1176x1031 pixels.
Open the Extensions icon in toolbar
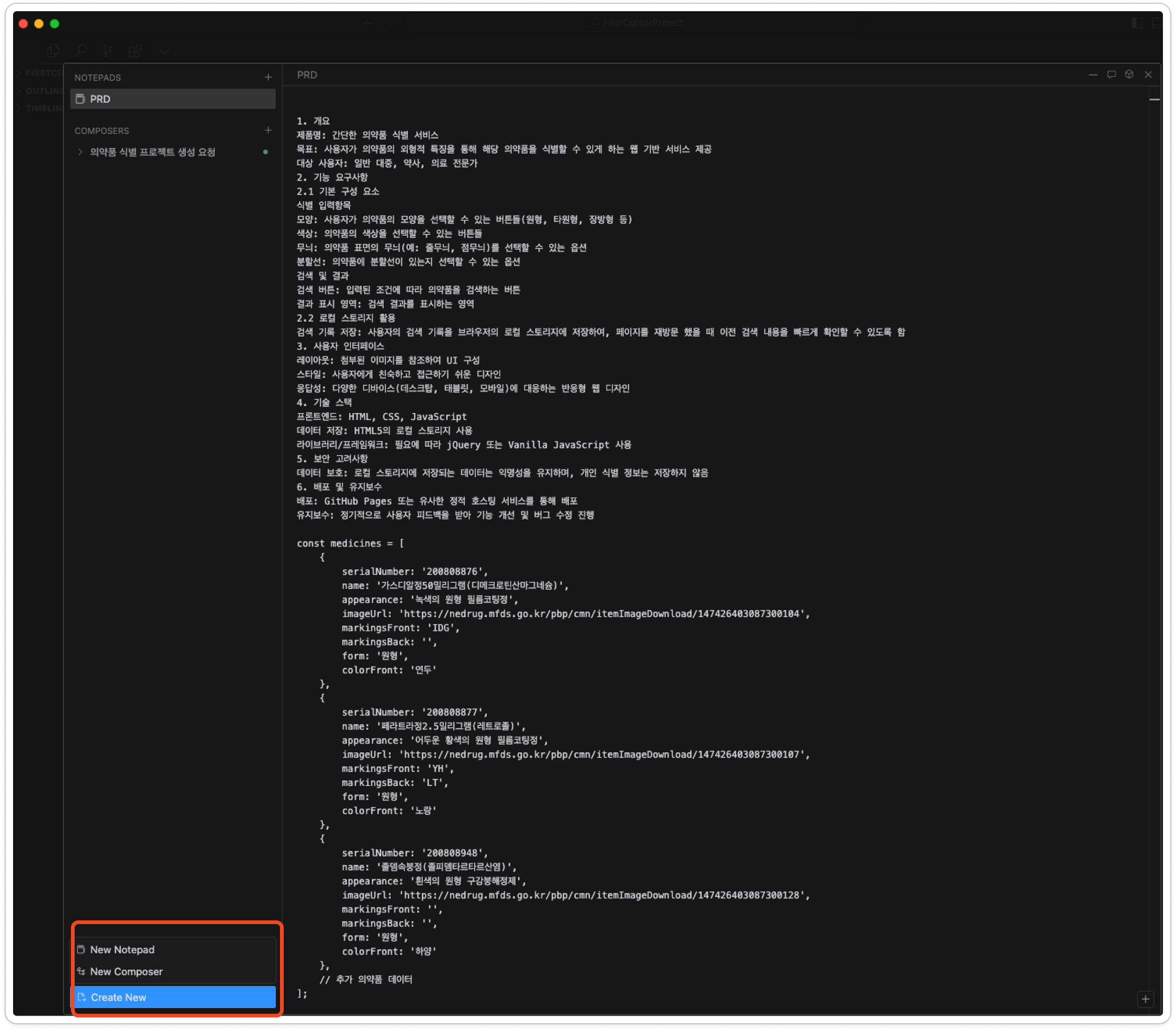pos(135,51)
